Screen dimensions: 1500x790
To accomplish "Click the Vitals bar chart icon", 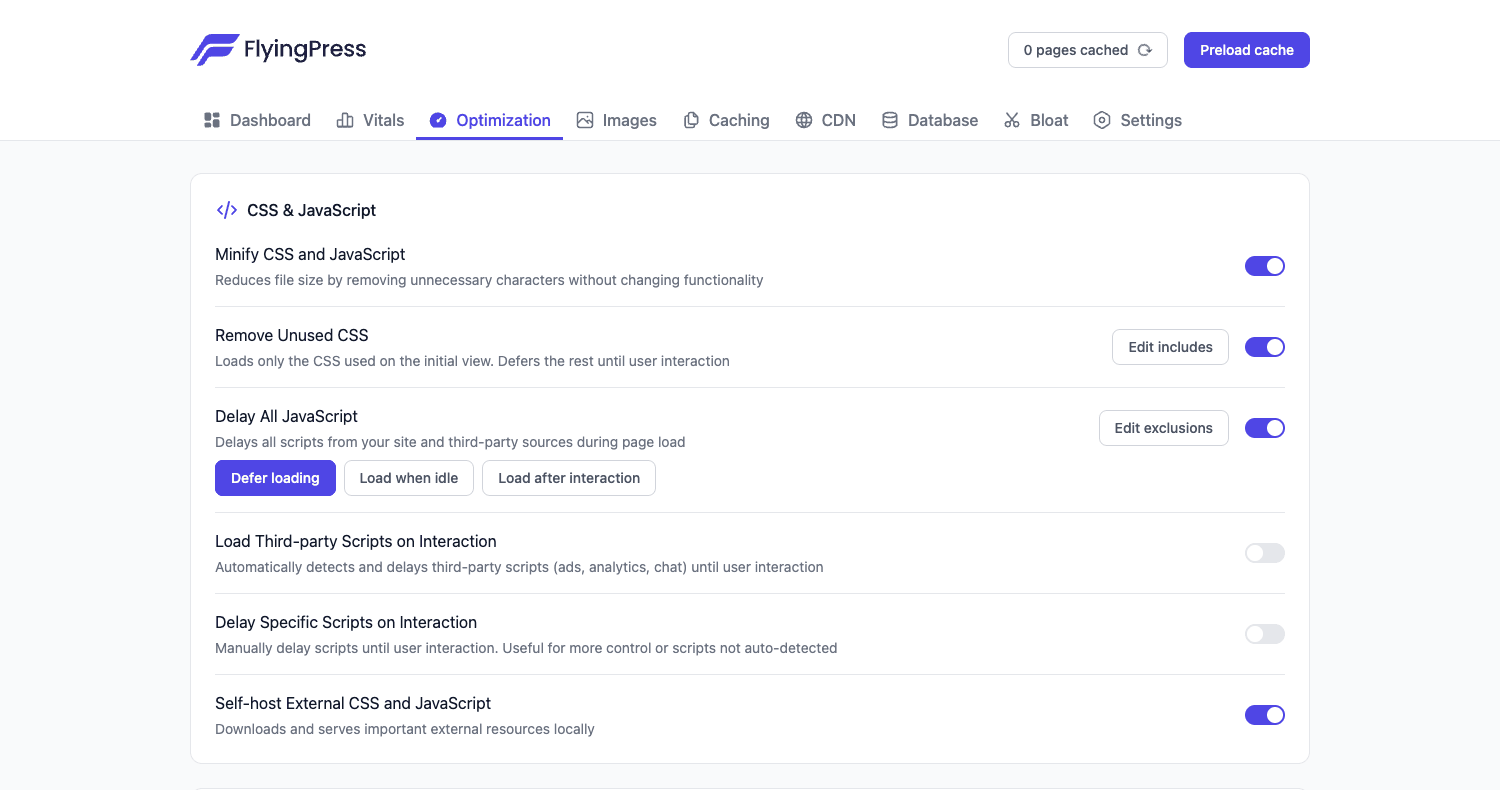I will 345,120.
